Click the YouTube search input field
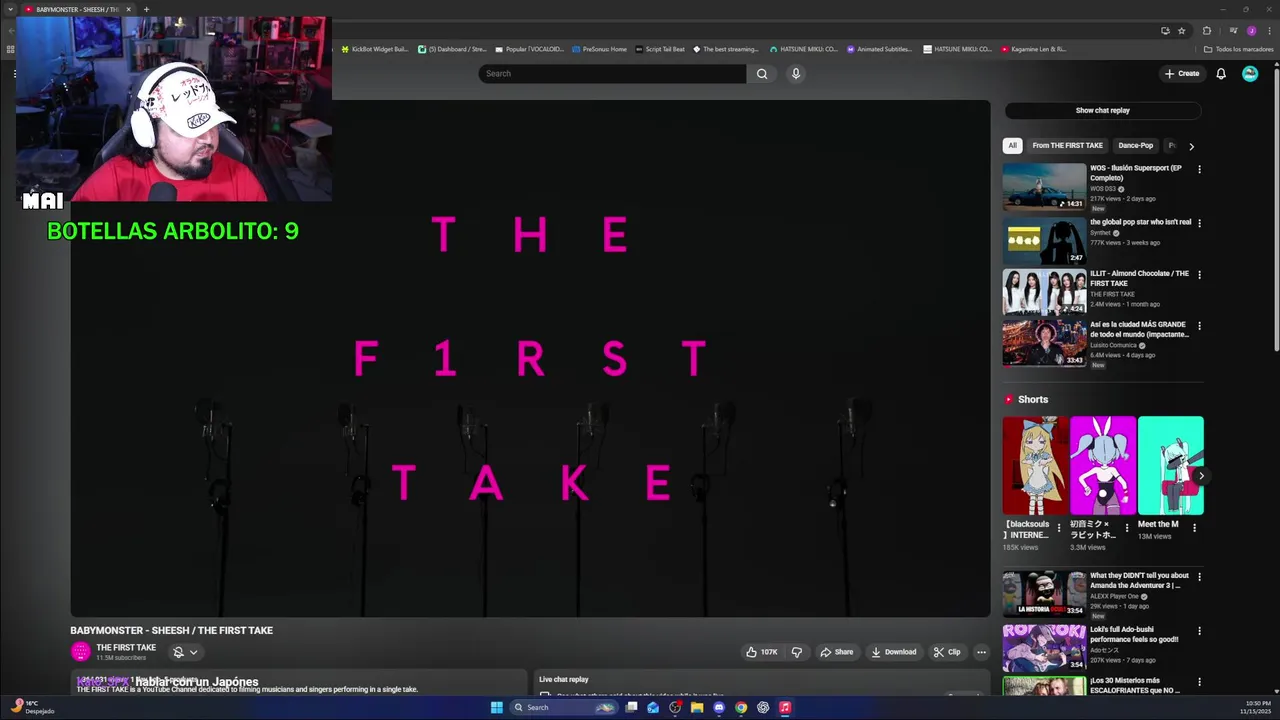1280x720 pixels. pyautogui.click(x=612, y=73)
